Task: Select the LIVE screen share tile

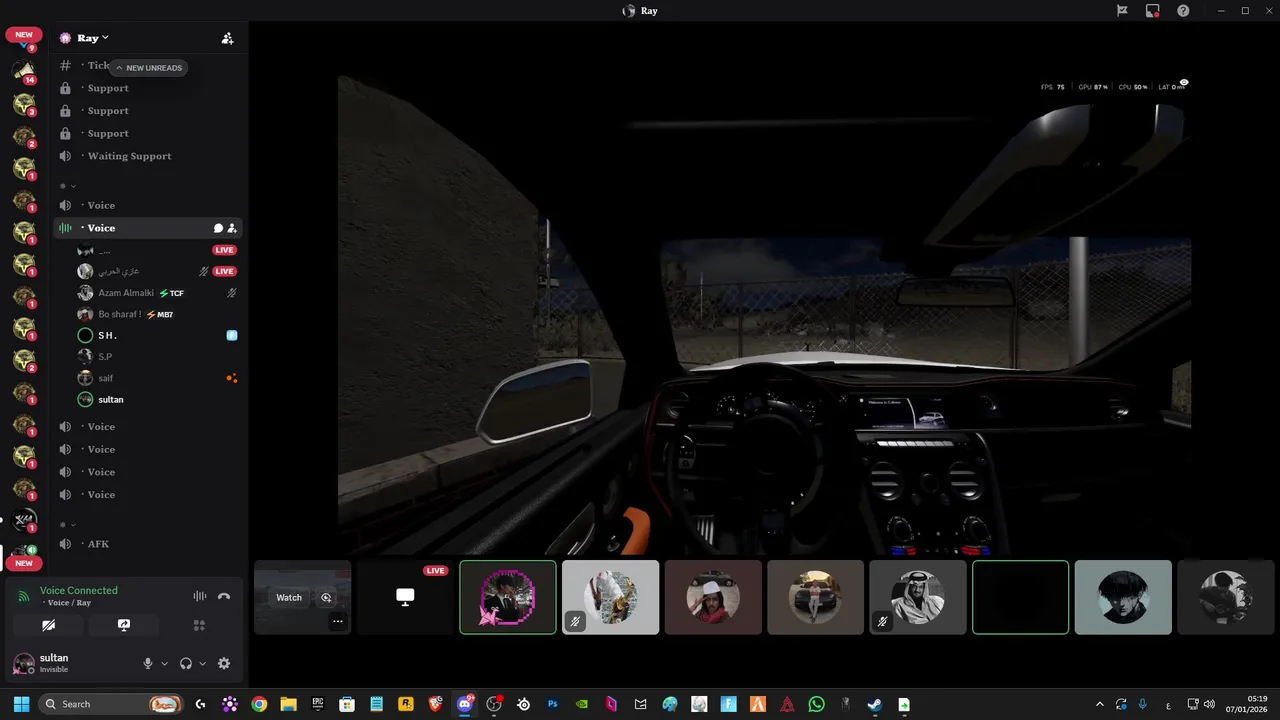Action: tap(405, 597)
